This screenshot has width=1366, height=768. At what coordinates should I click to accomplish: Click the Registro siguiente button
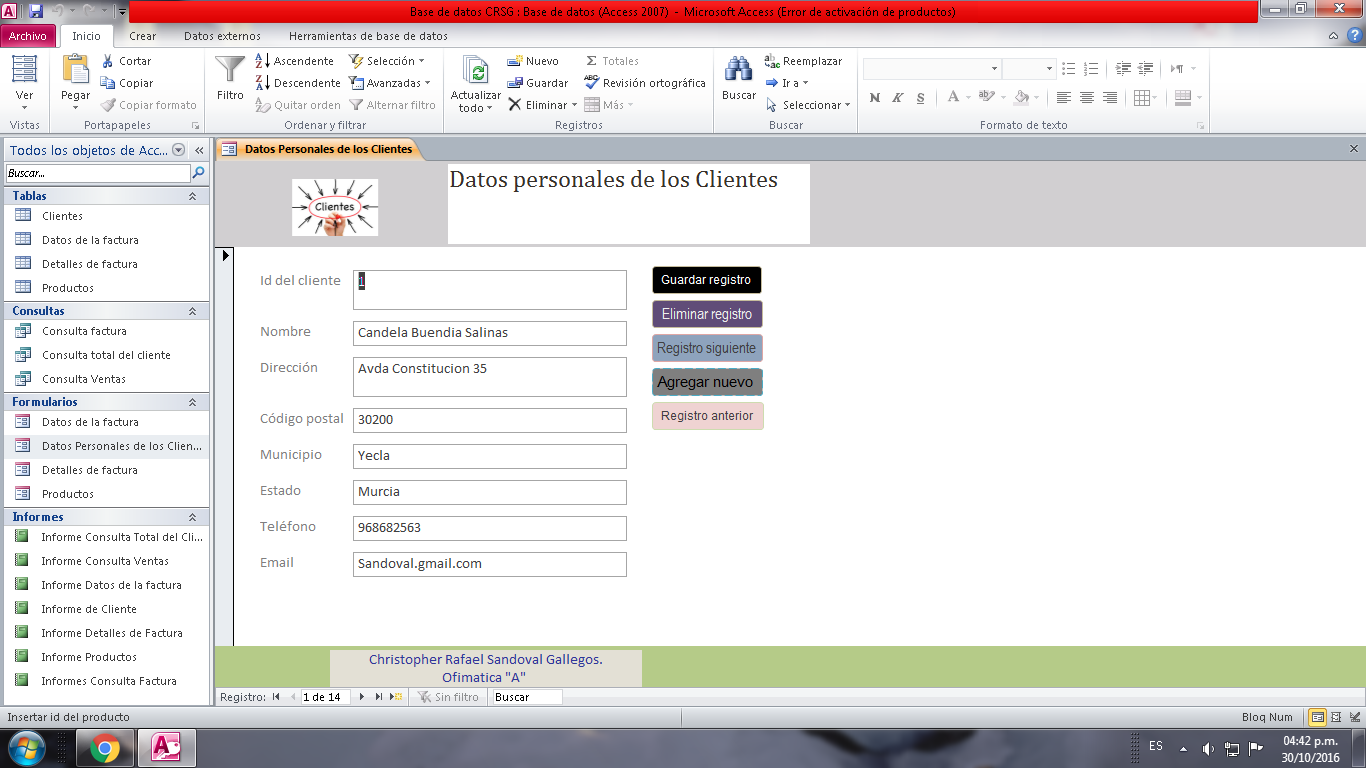[707, 348]
